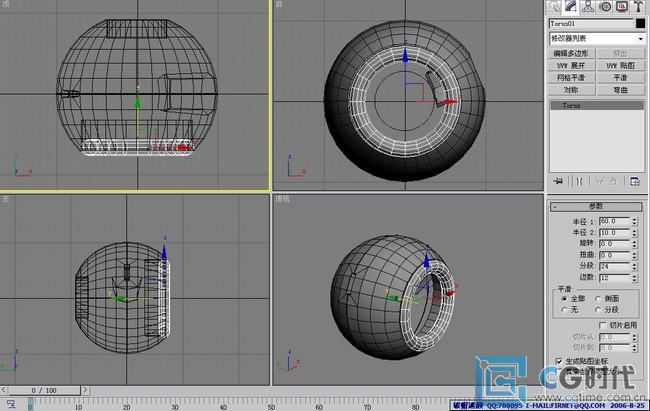Screen dimensions: 650x411
Task: Collapse the 参数 rollout header
Action: (x=596, y=206)
